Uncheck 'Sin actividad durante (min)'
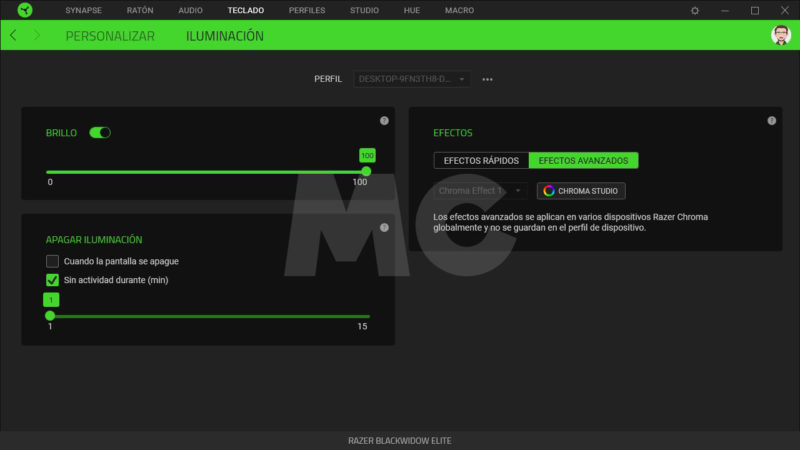Screen dimensions: 800x450 point(53,280)
